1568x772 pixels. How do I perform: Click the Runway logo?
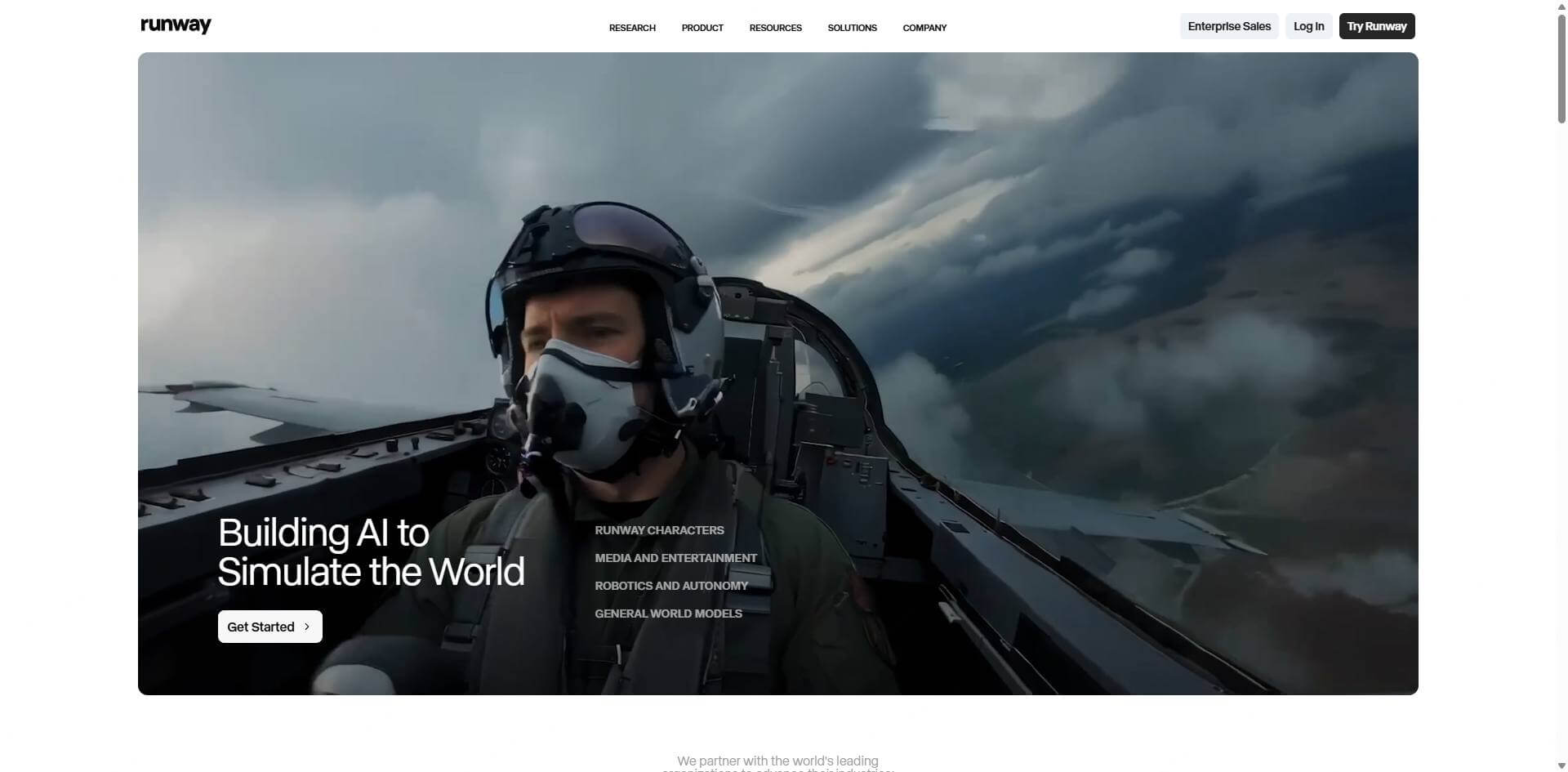click(176, 25)
